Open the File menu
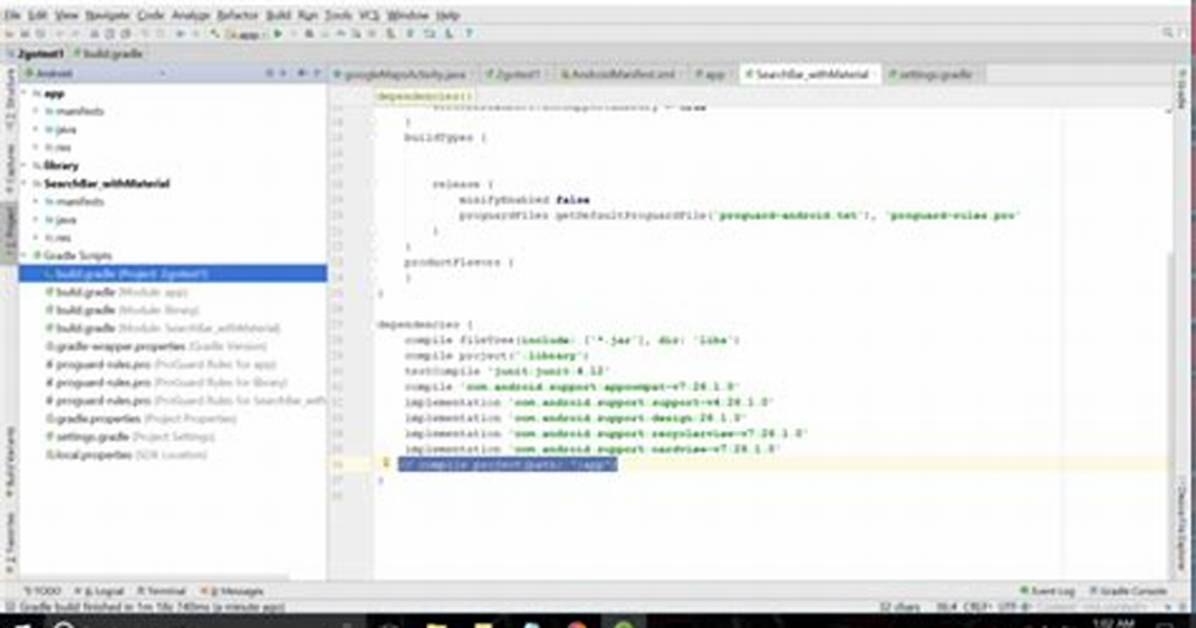The image size is (1196, 628). (11, 15)
